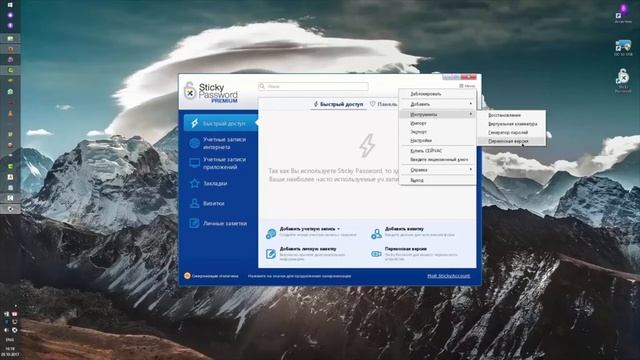Open Настройки from the menu
Screen dimensions: 640x360
click(x=437, y=140)
